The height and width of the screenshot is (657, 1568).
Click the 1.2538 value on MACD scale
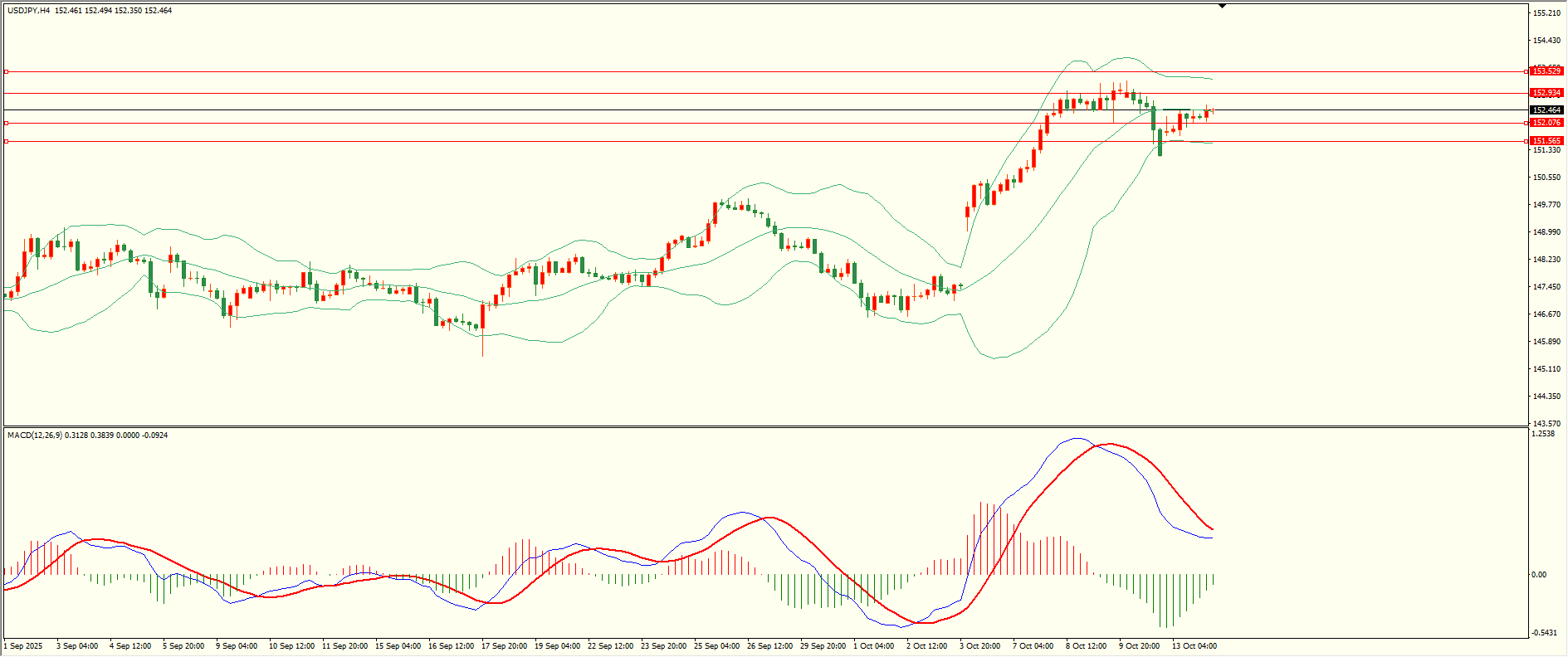click(x=1542, y=434)
